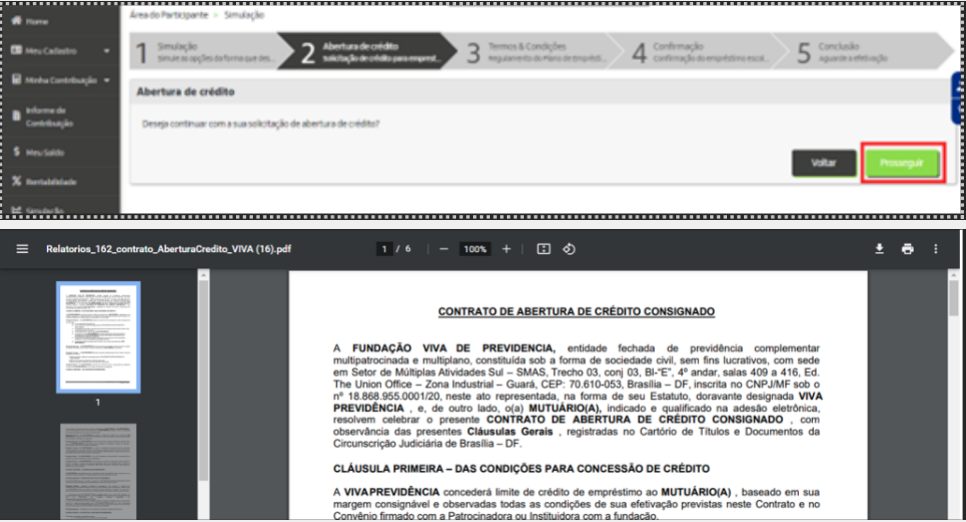Zoom out the PDF with minus icon

coord(444,249)
